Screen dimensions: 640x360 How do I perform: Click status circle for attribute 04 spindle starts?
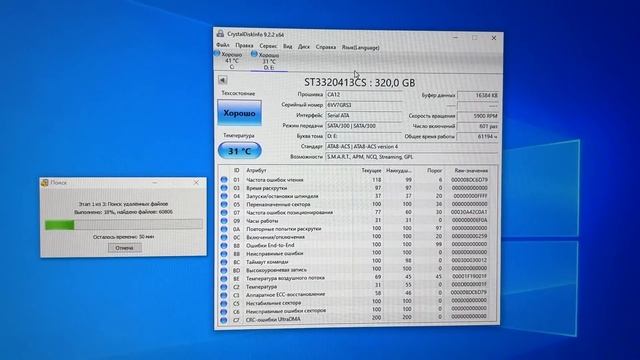coord(224,196)
